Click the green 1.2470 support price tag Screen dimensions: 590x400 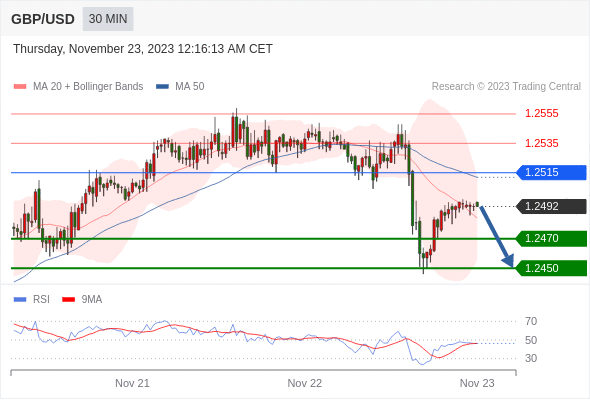[551, 239]
